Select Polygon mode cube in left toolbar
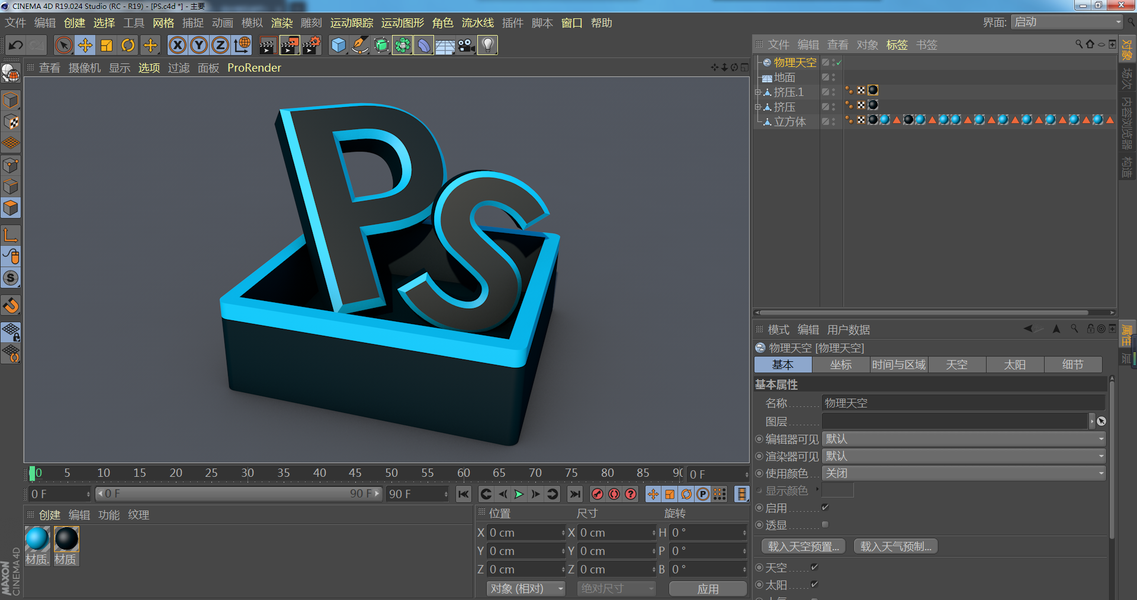Image resolution: width=1137 pixels, height=600 pixels. [10, 208]
